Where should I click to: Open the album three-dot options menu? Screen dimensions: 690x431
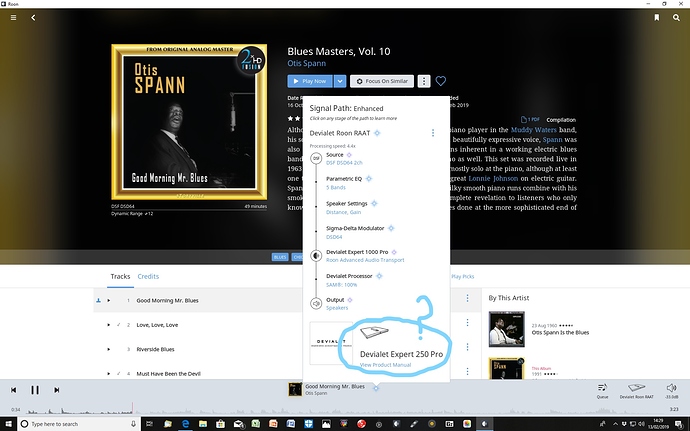point(424,81)
